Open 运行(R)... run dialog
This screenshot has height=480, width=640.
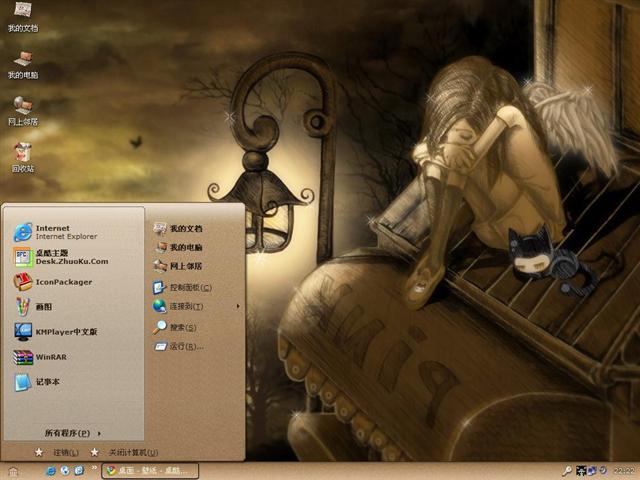click(179, 347)
